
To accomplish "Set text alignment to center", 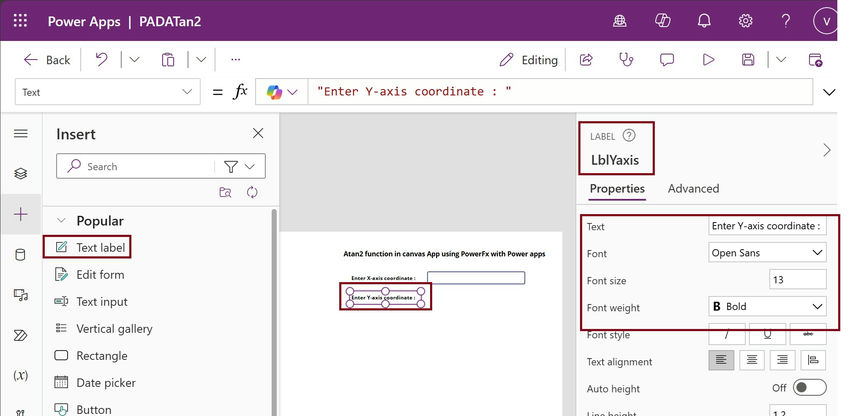I will [751, 360].
